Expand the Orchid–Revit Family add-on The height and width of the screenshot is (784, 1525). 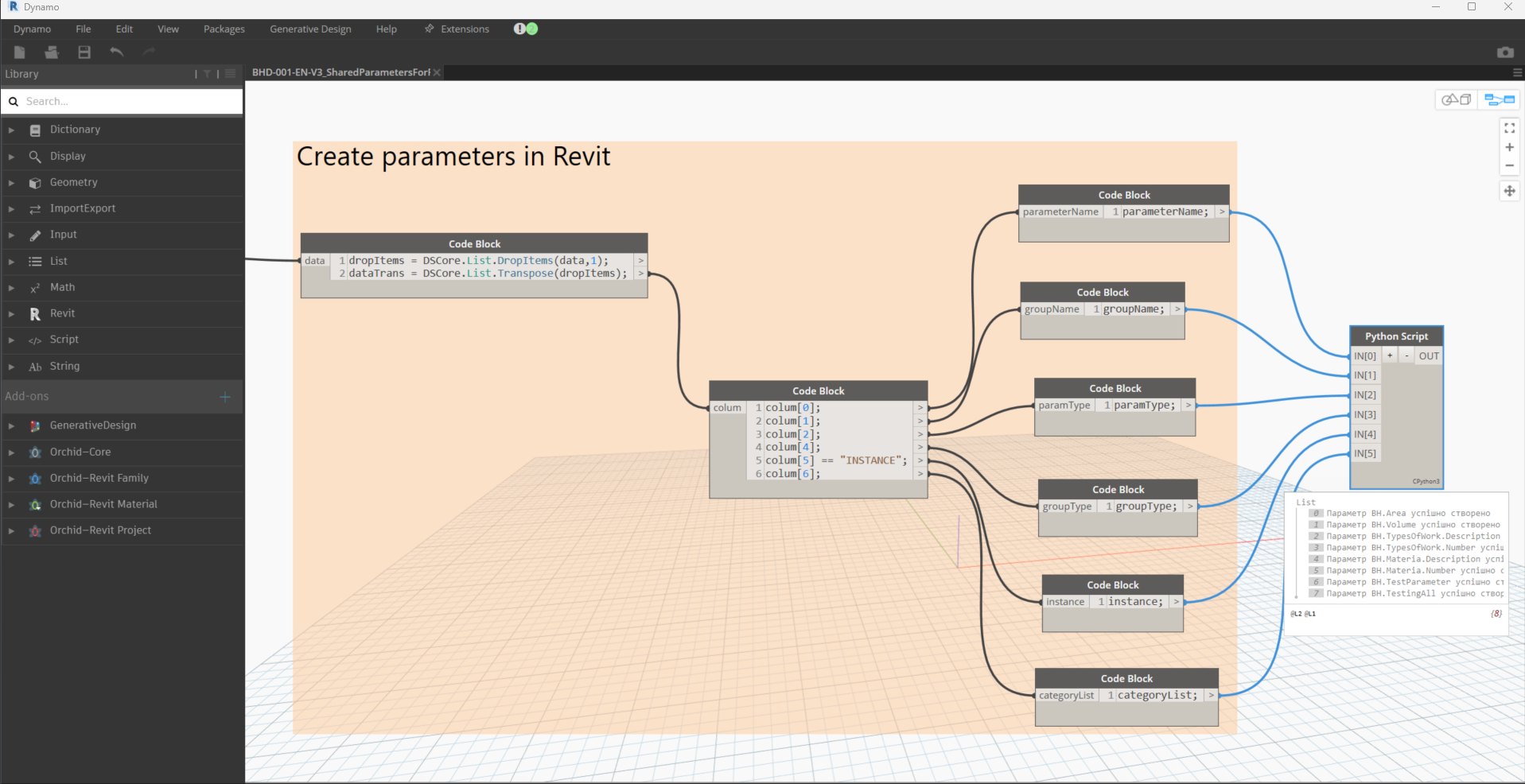pos(99,478)
